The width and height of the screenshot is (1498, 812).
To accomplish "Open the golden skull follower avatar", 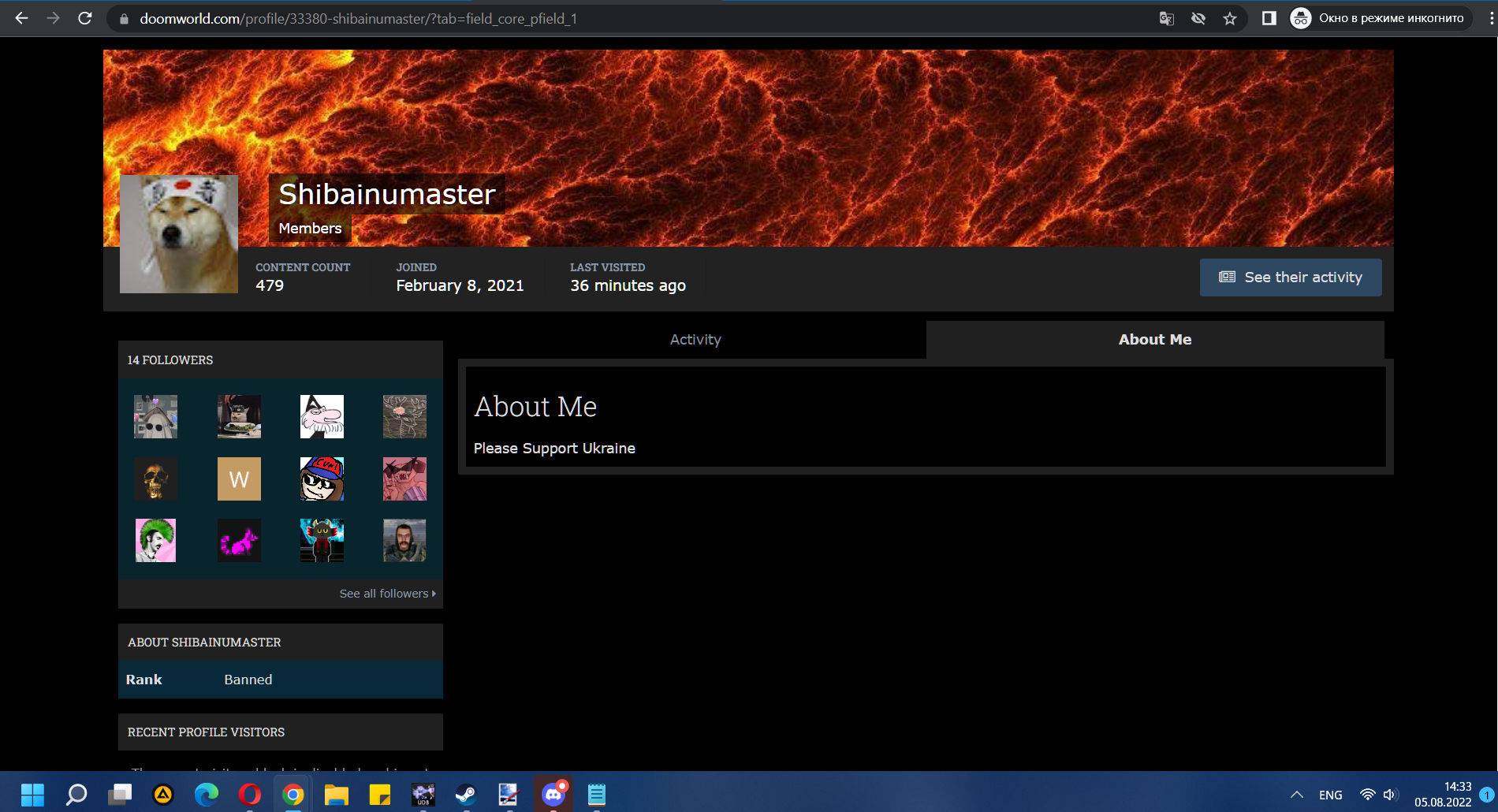I will coord(155,479).
